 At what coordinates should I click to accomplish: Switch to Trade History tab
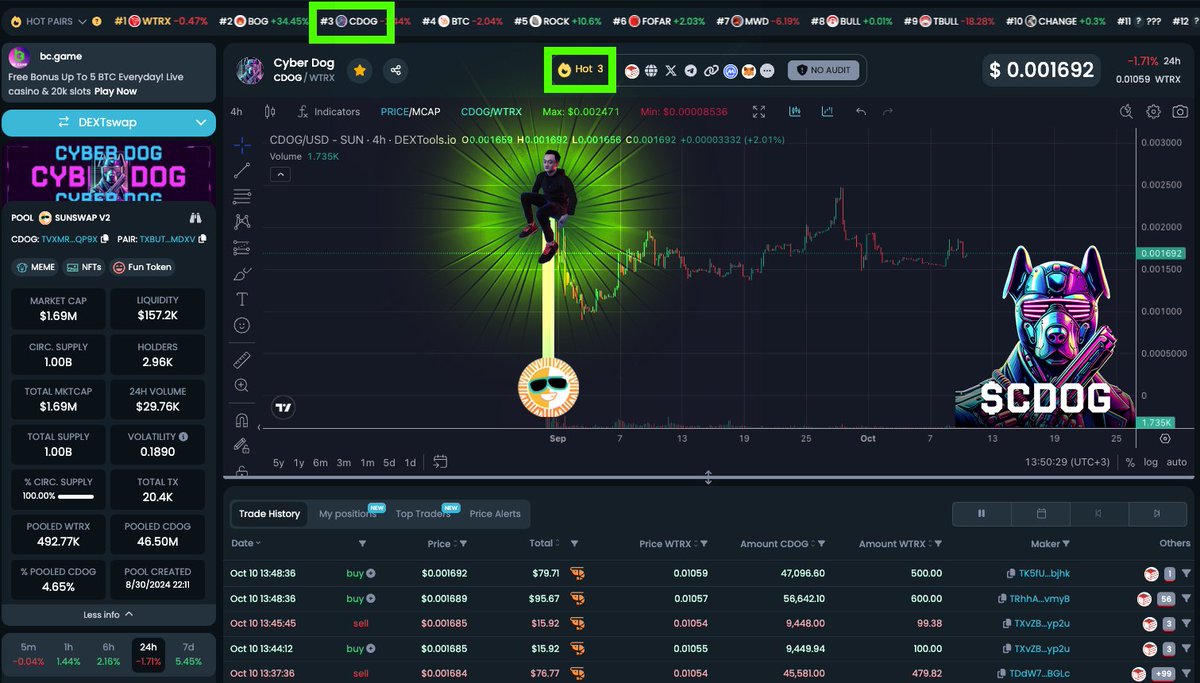coord(269,514)
